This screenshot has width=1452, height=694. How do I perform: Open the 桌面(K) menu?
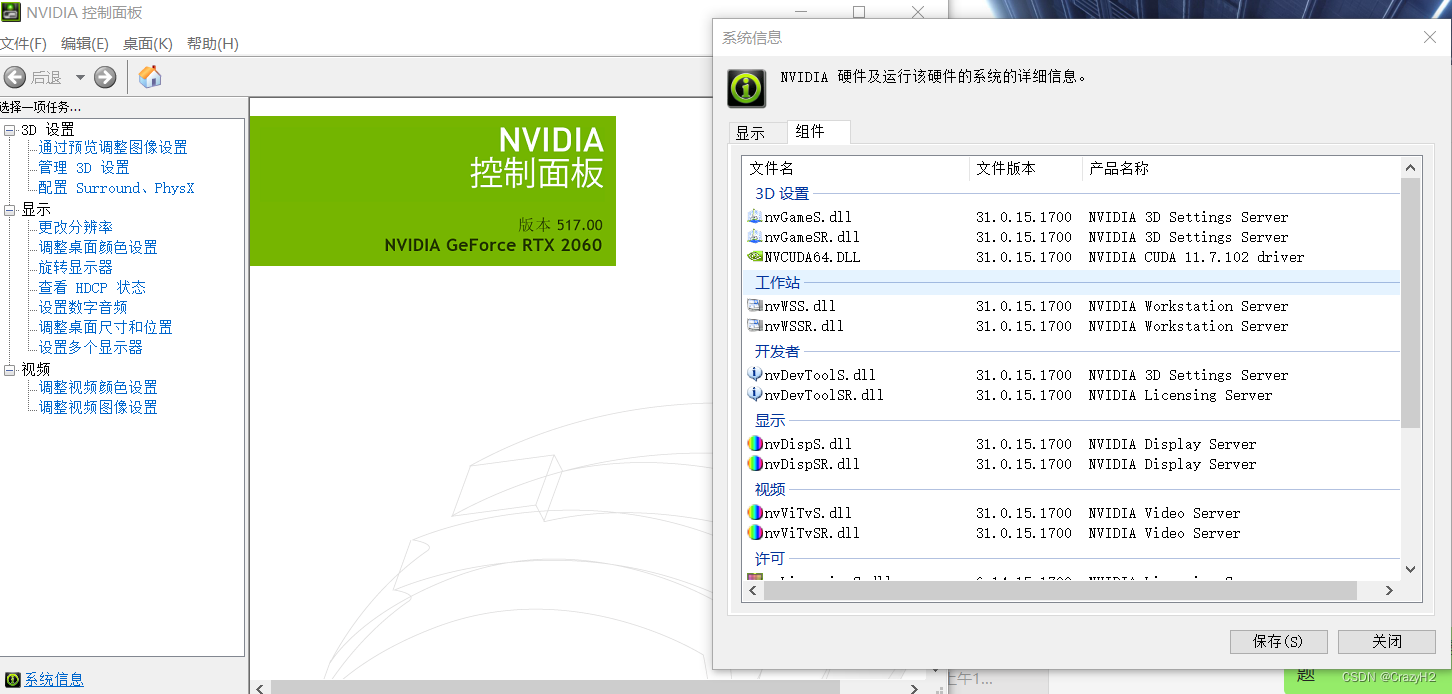148,44
